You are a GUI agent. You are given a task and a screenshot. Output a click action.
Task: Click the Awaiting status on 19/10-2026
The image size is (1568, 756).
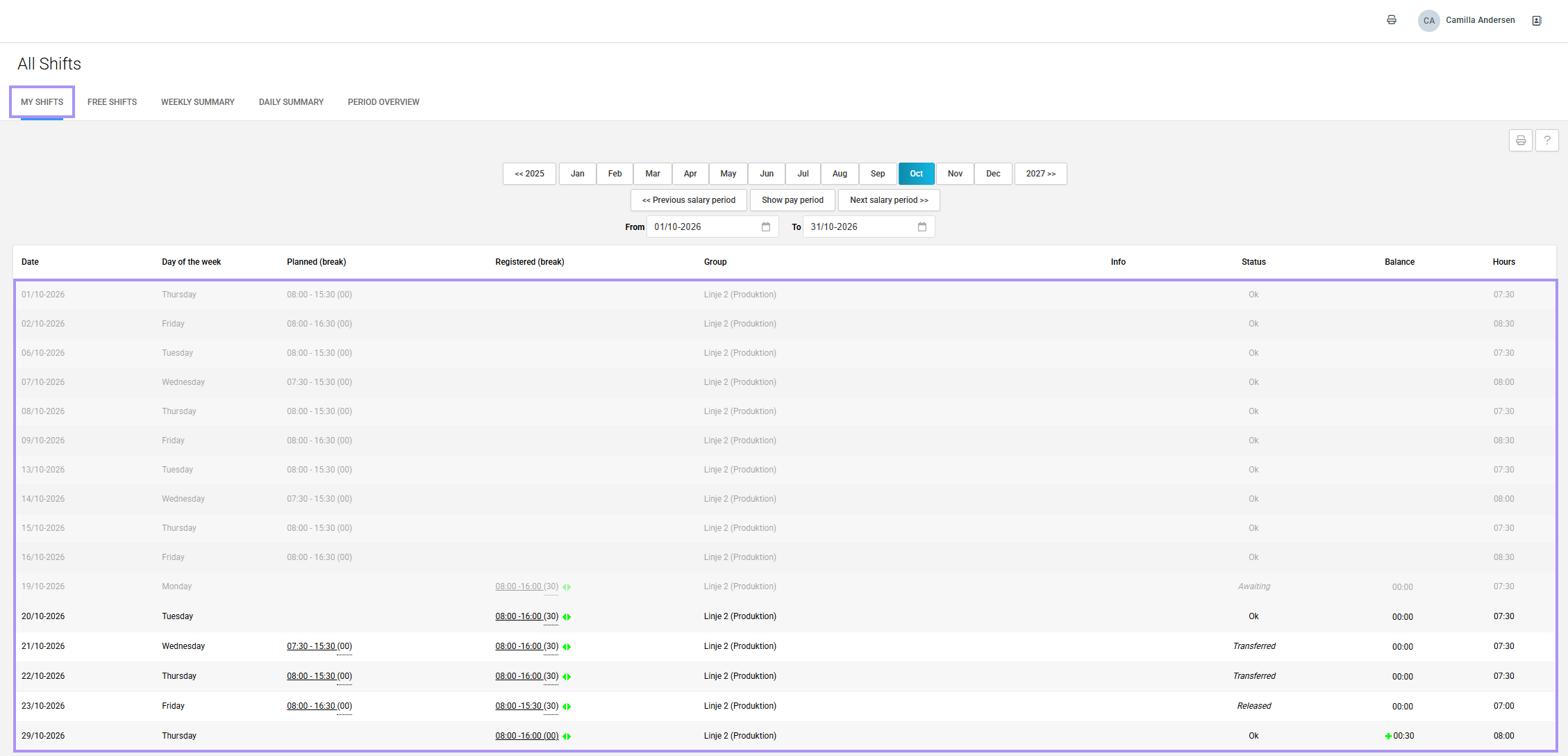pos(1253,586)
